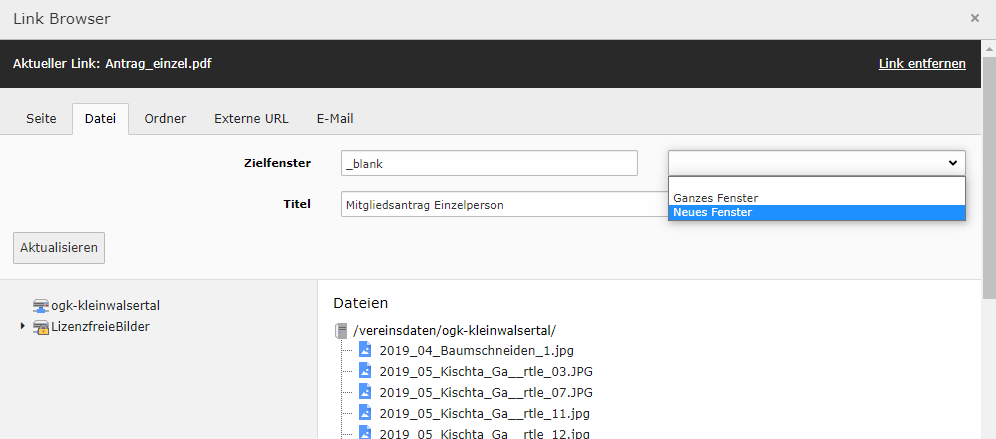Close the Link Browser dialog
996x439 pixels.
(975, 18)
